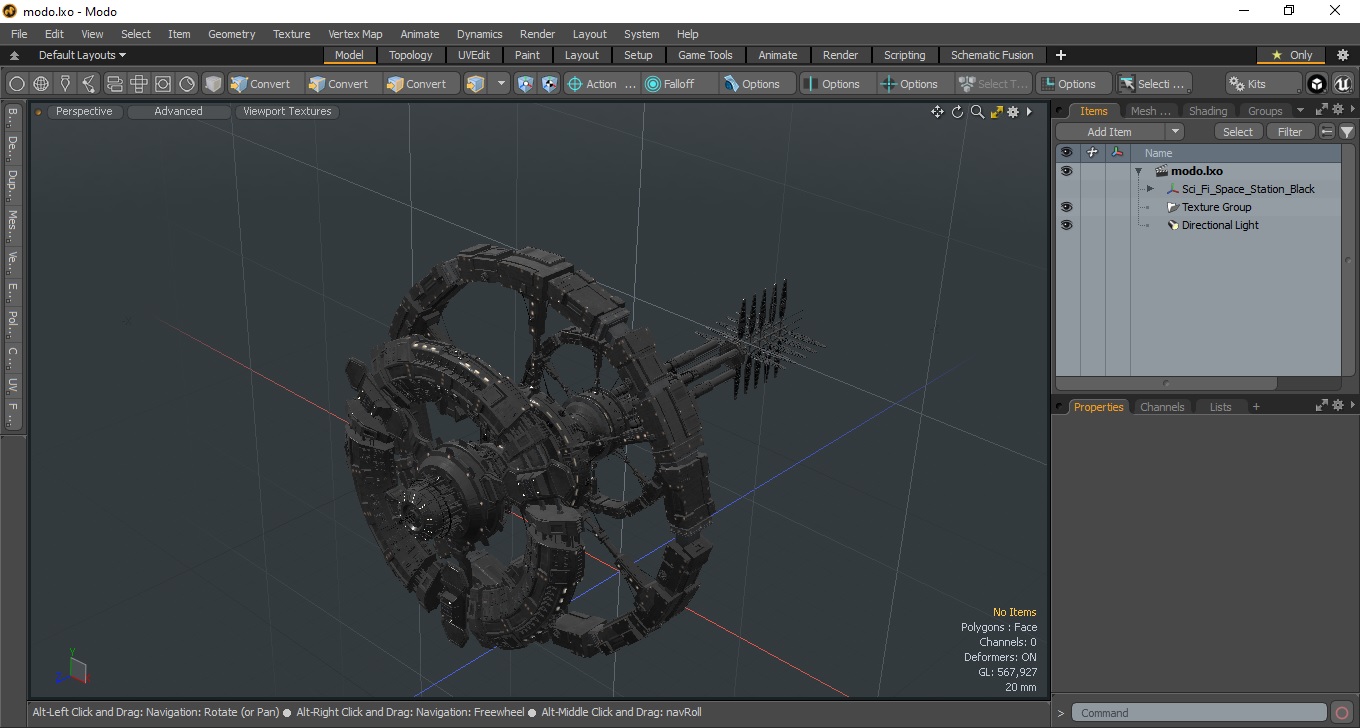Click the first shield-shaped toolbar icon
This screenshot has height=728, width=1360.
[525, 84]
